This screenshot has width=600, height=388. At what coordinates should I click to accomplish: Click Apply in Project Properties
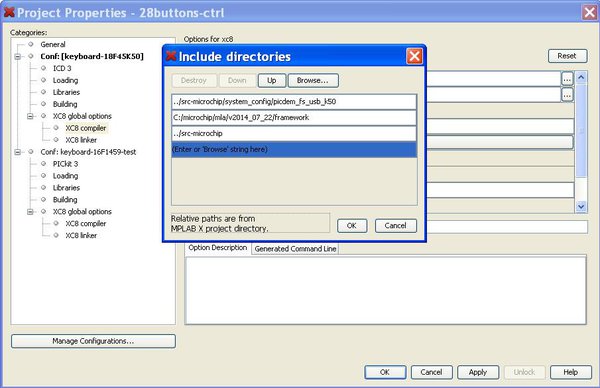click(478, 372)
